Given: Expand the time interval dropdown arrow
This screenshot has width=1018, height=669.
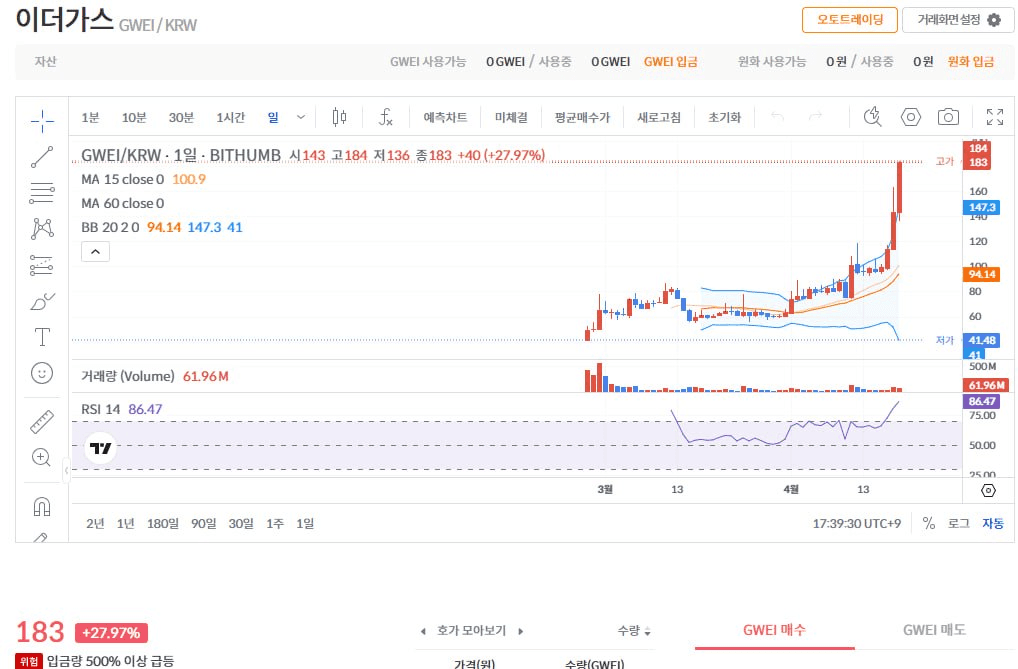Looking at the screenshot, I should point(300,117).
